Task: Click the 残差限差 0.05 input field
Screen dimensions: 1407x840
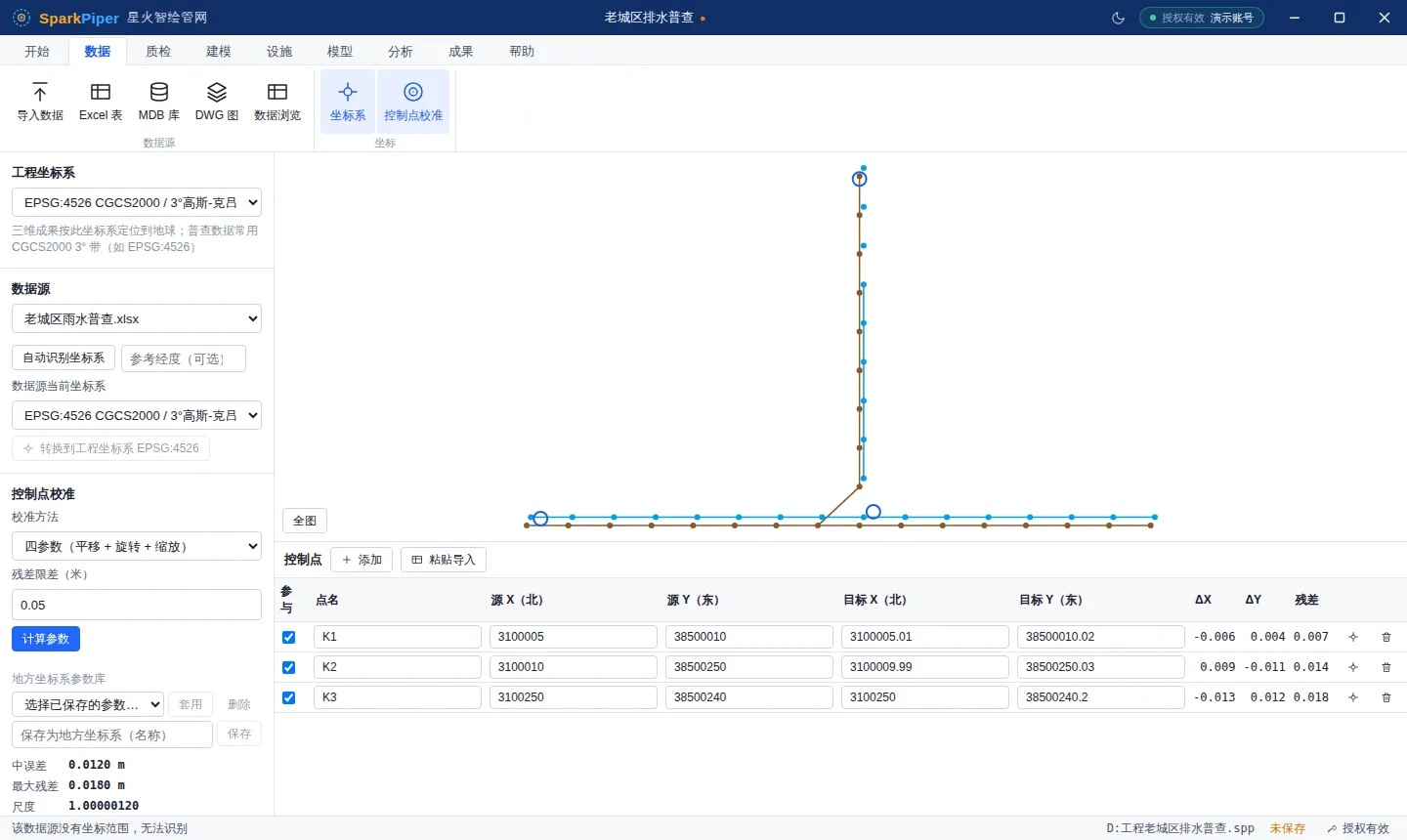Action: click(137, 605)
